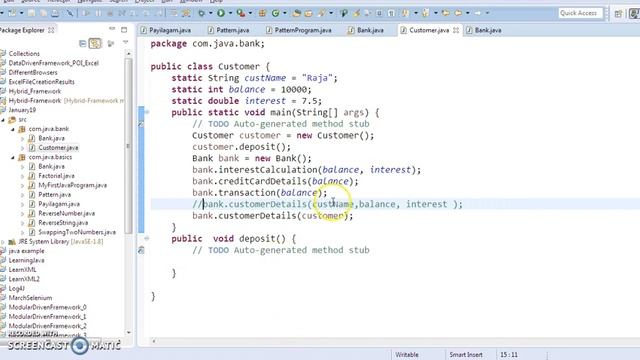Select the DataDrivenFramework_POI_Excel project
Image resolution: width=640 pixels, height=360 pixels.
click(53, 63)
